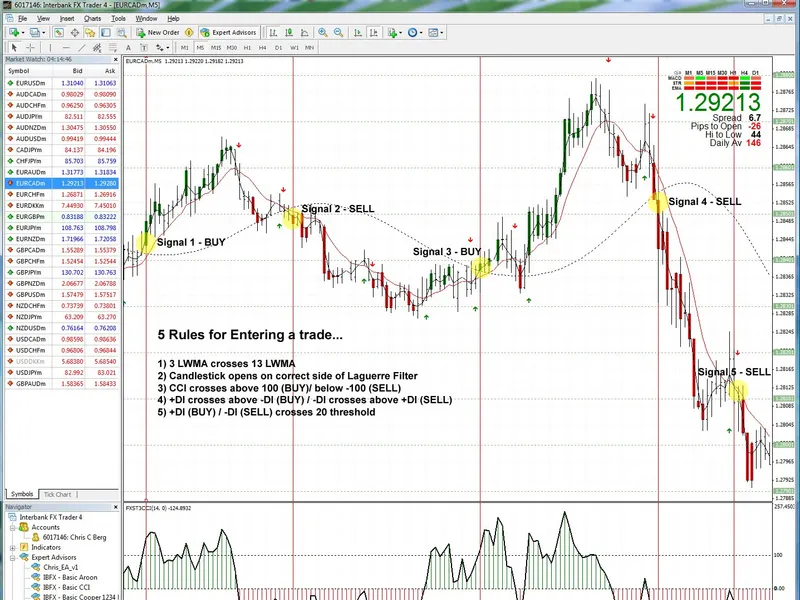Select the equidistant channel tool
Screen dimensions: 800x600
(x=97, y=47)
